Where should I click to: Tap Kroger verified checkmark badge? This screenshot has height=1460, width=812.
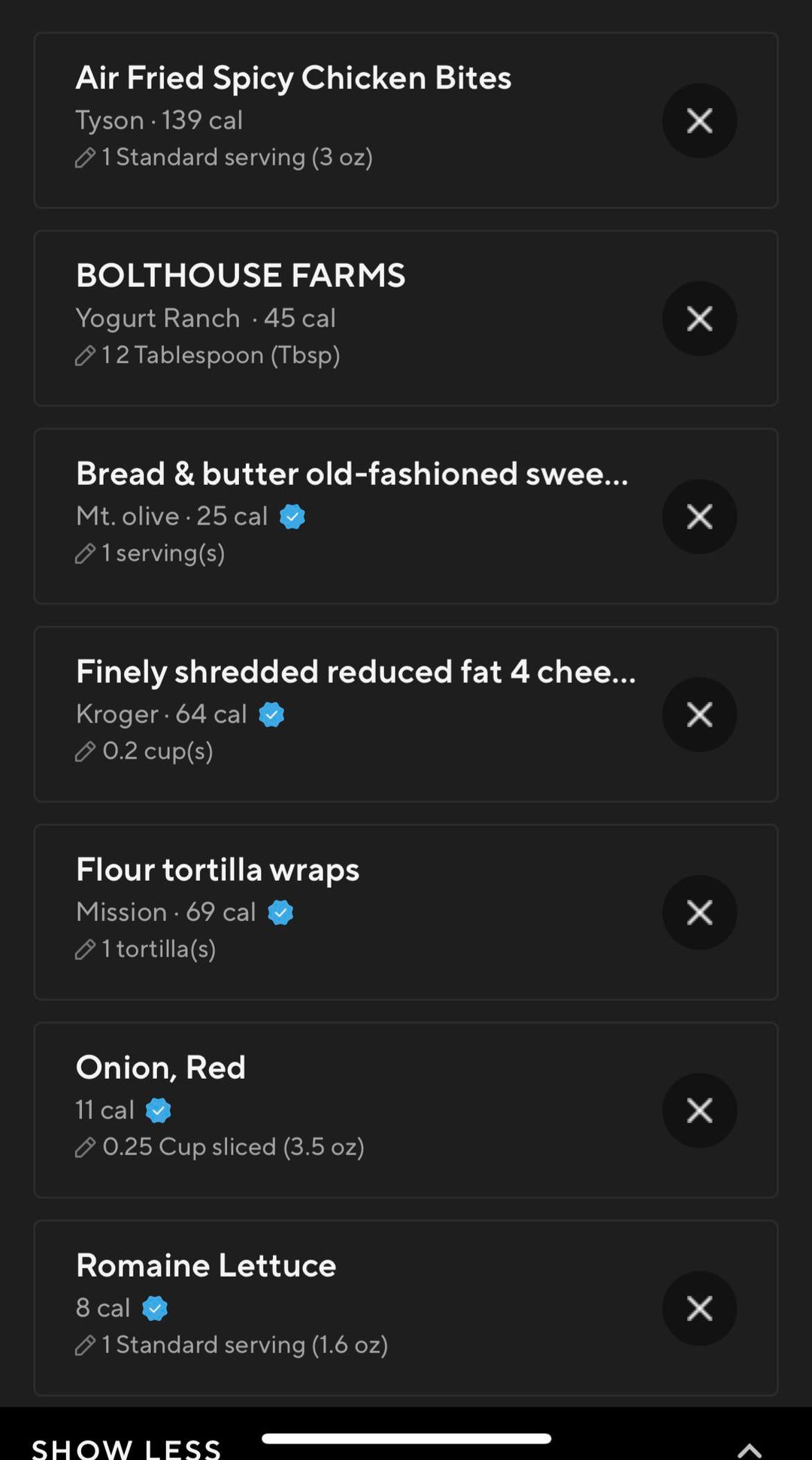[x=271, y=714]
